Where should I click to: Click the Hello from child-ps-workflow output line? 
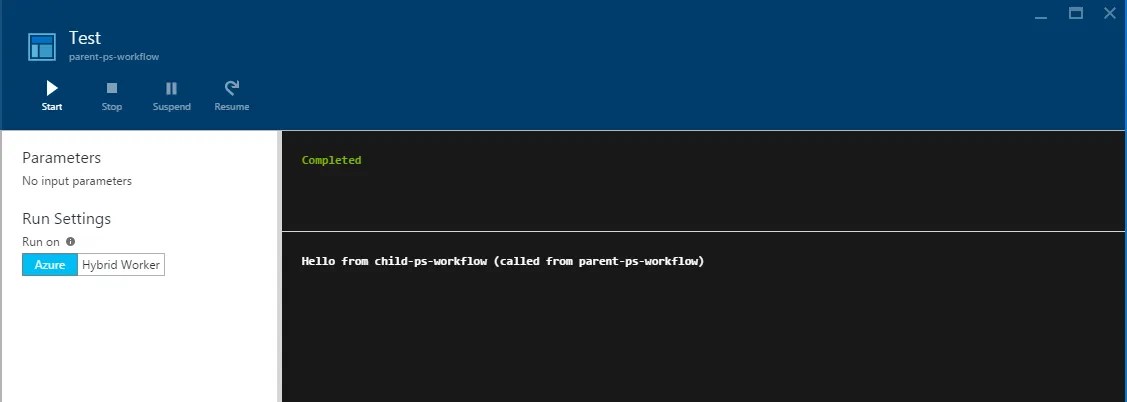pyautogui.click(x=503, y=261)
